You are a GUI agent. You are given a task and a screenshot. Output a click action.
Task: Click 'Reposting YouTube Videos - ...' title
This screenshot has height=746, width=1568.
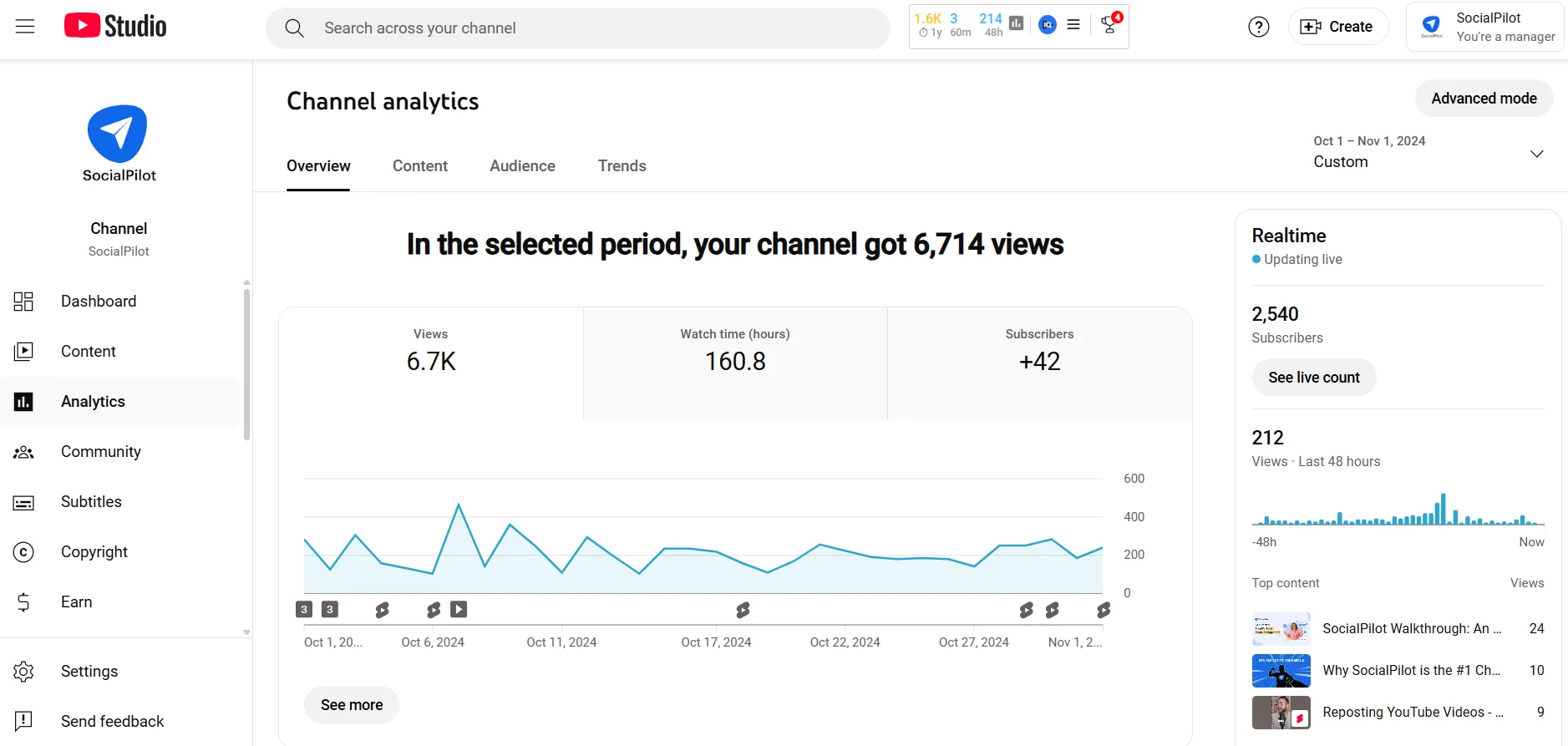tap(1413, 713)
